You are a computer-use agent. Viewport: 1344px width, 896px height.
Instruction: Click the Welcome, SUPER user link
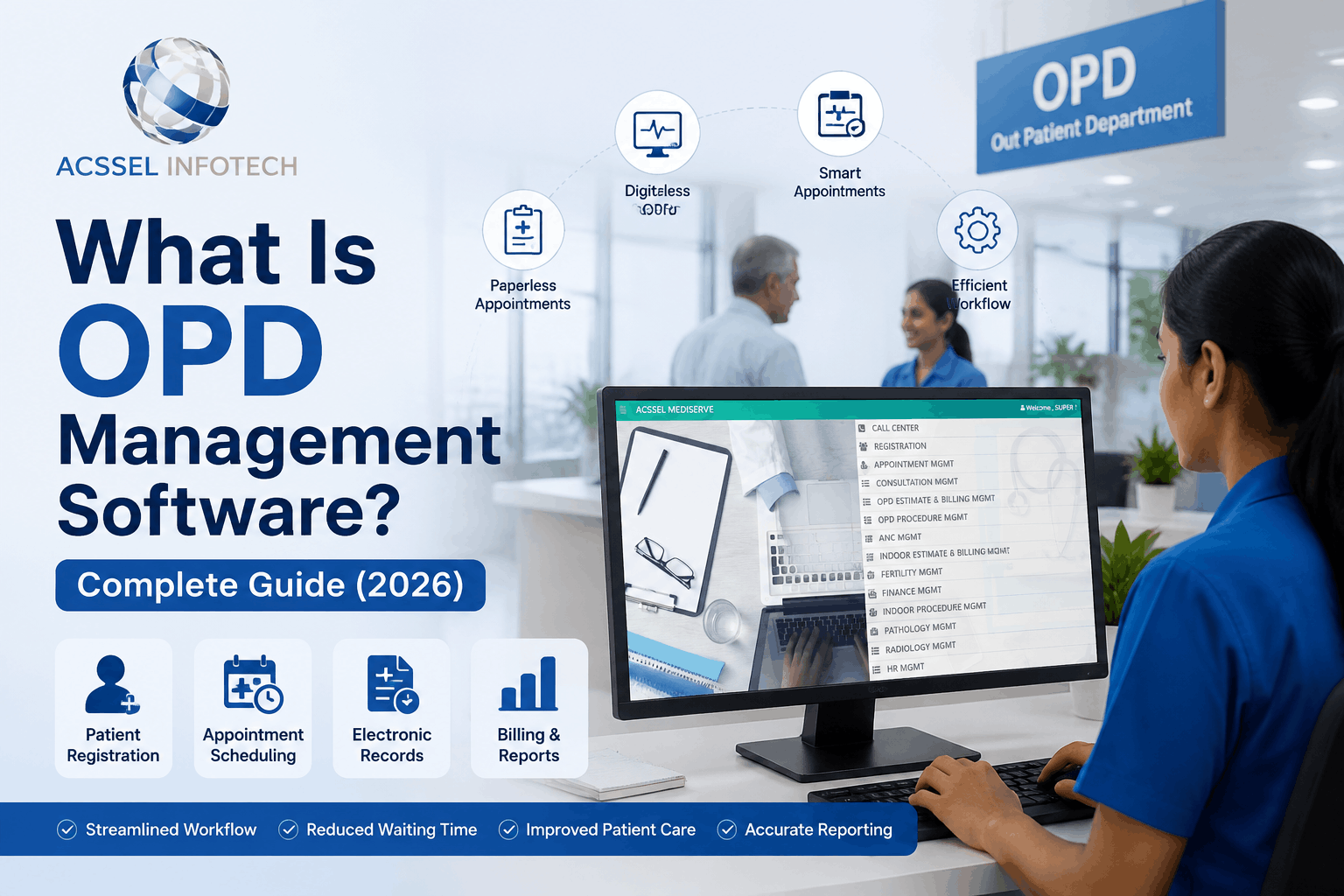pos(1047,408)
